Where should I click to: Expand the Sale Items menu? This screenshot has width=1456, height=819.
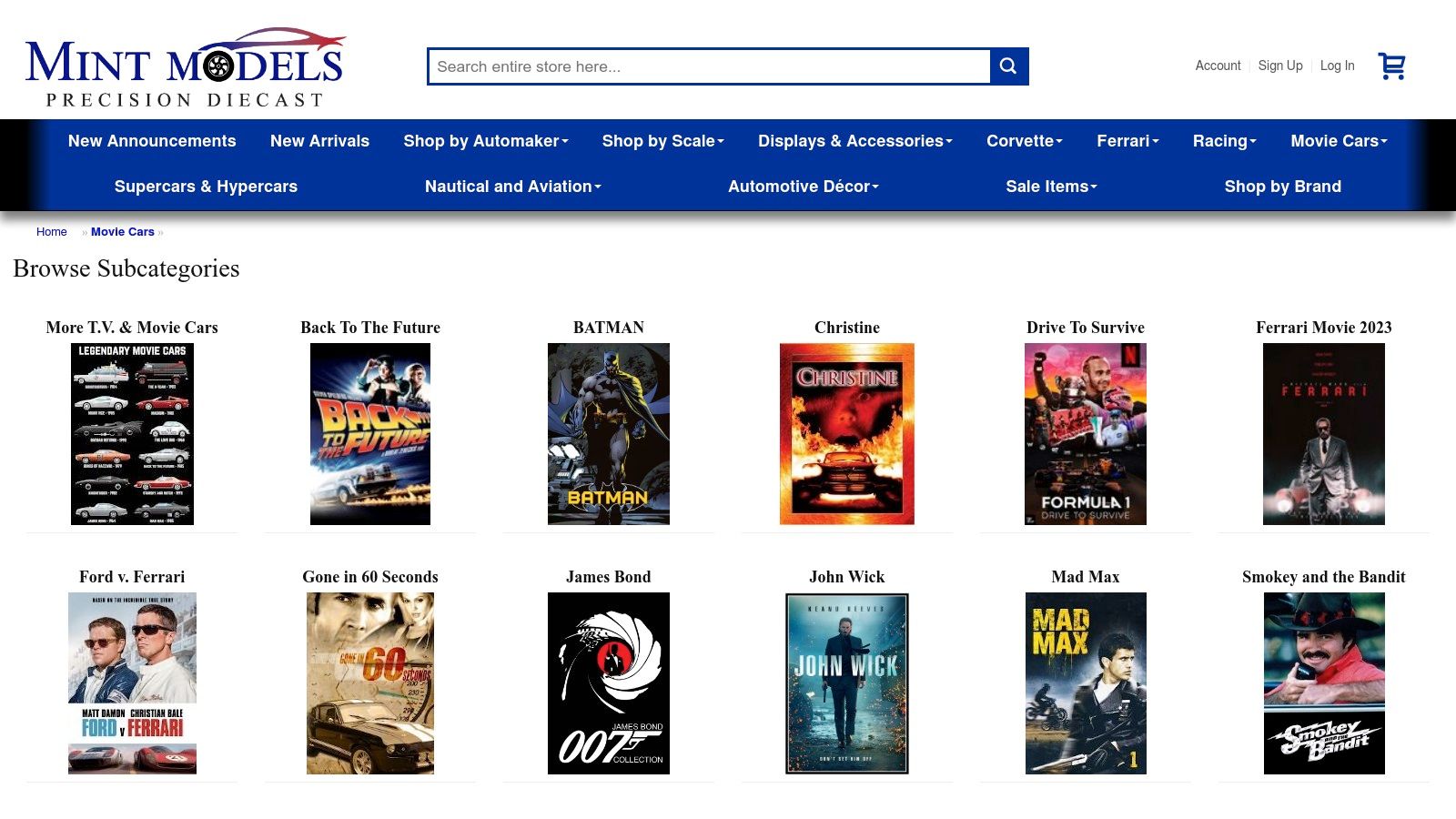(1051, 187)
